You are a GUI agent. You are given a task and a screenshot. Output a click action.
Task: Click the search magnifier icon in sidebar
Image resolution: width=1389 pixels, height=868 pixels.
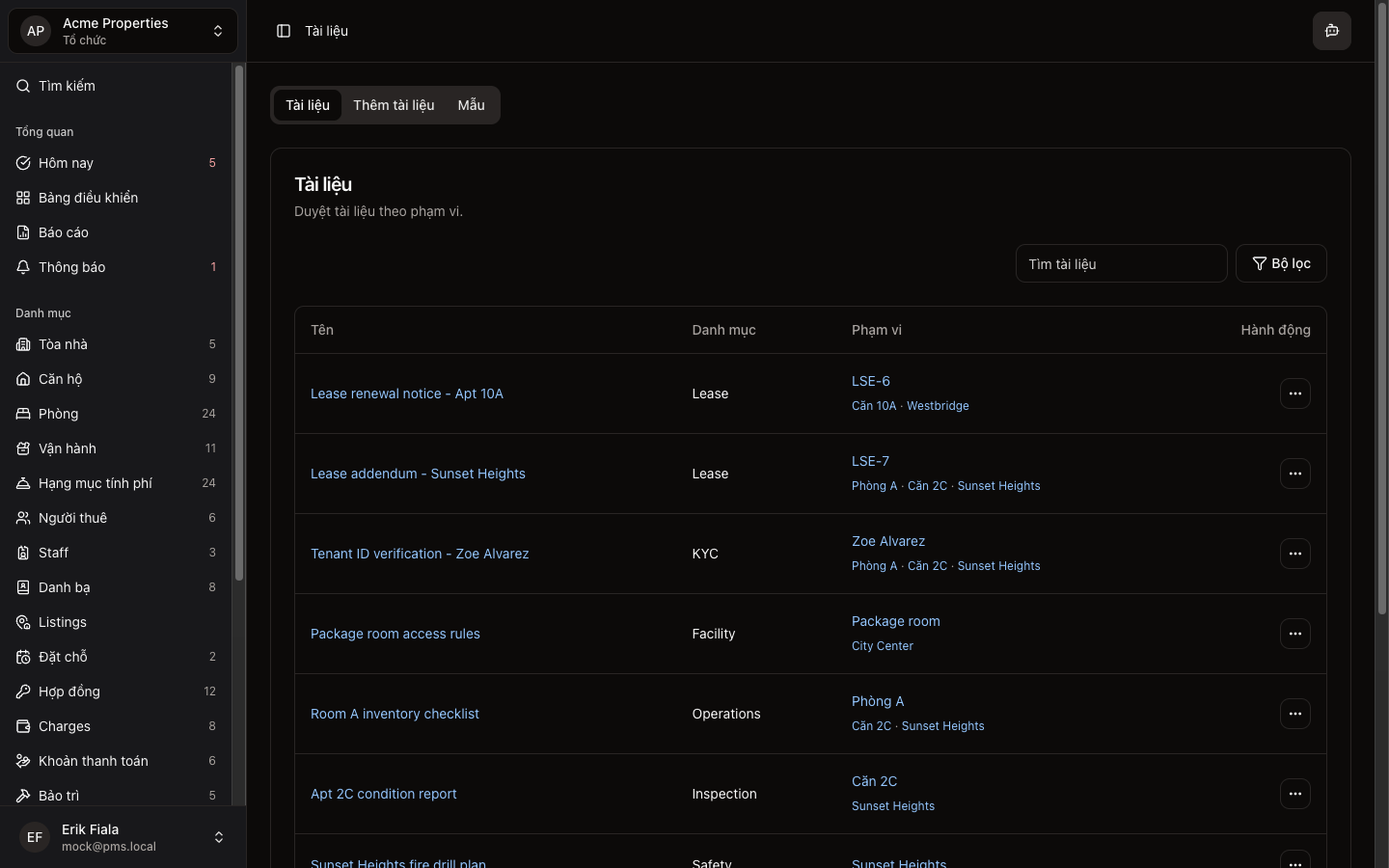[x=23, y=86]
